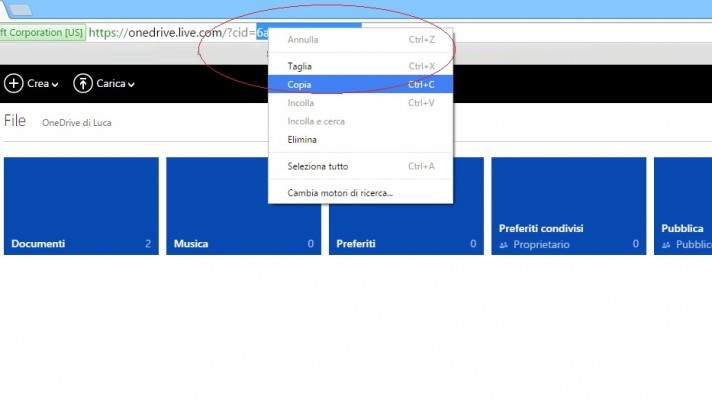Choose Taglia from the context menu
The height and width of the screenshot is (400, 712).
coord(361,66)
